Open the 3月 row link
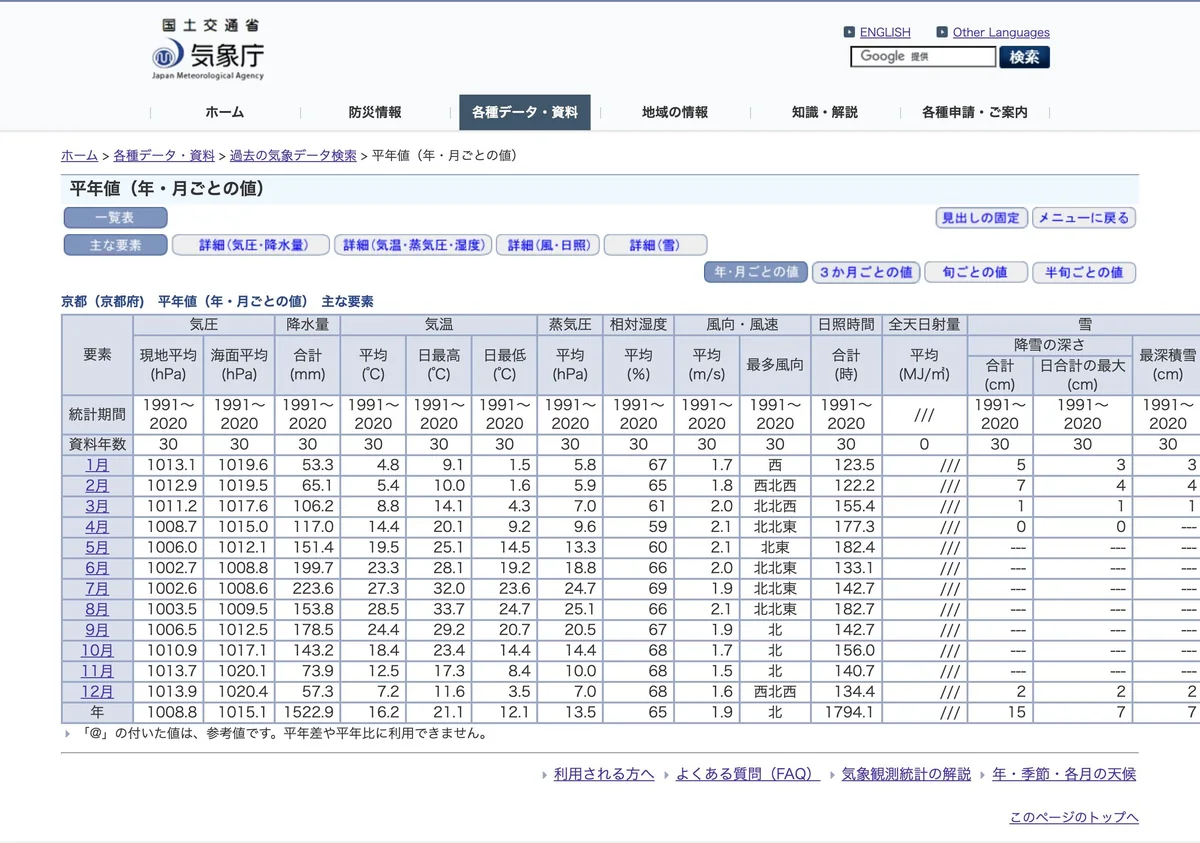Screen dimensions: 1200x843 pyautogui.click(x=97, y=506)
